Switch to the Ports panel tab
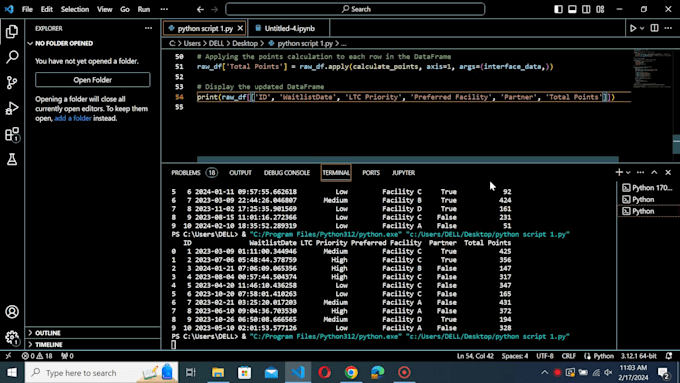Viewport: 680px width, 383px height. (371, 173)
